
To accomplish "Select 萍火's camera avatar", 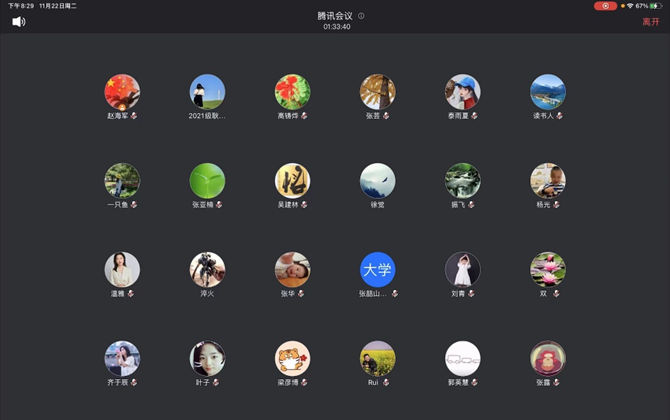I will point(207,270).
